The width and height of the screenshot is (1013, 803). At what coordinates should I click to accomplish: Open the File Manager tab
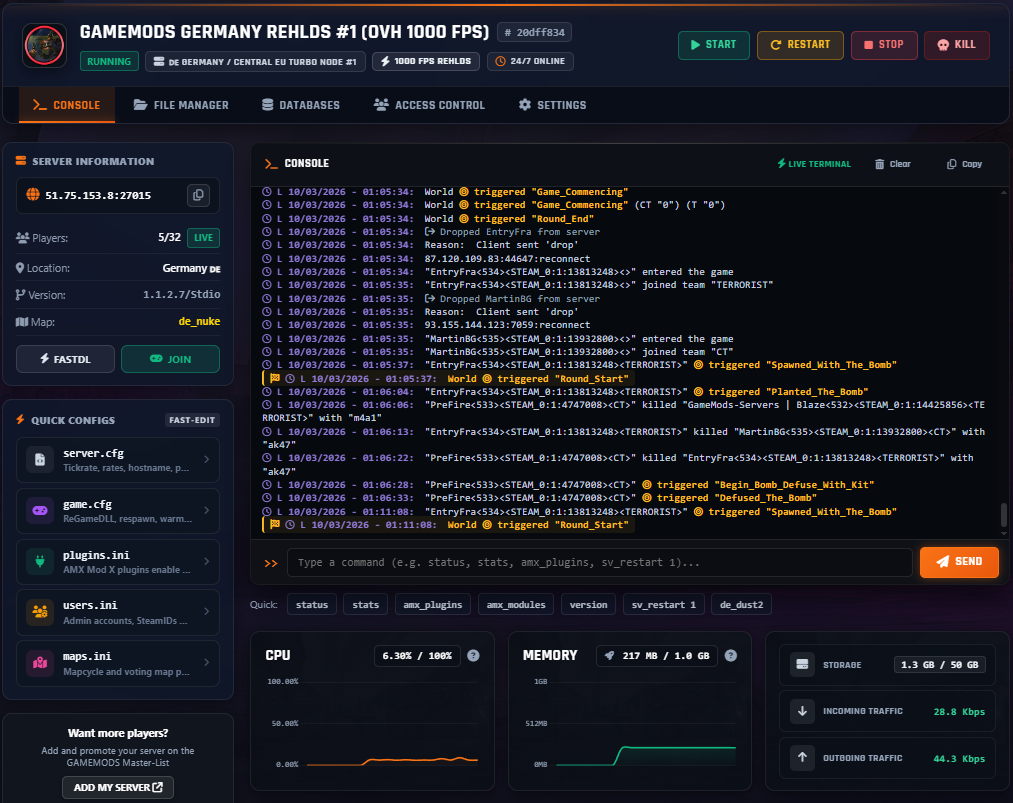coord(181,105)
